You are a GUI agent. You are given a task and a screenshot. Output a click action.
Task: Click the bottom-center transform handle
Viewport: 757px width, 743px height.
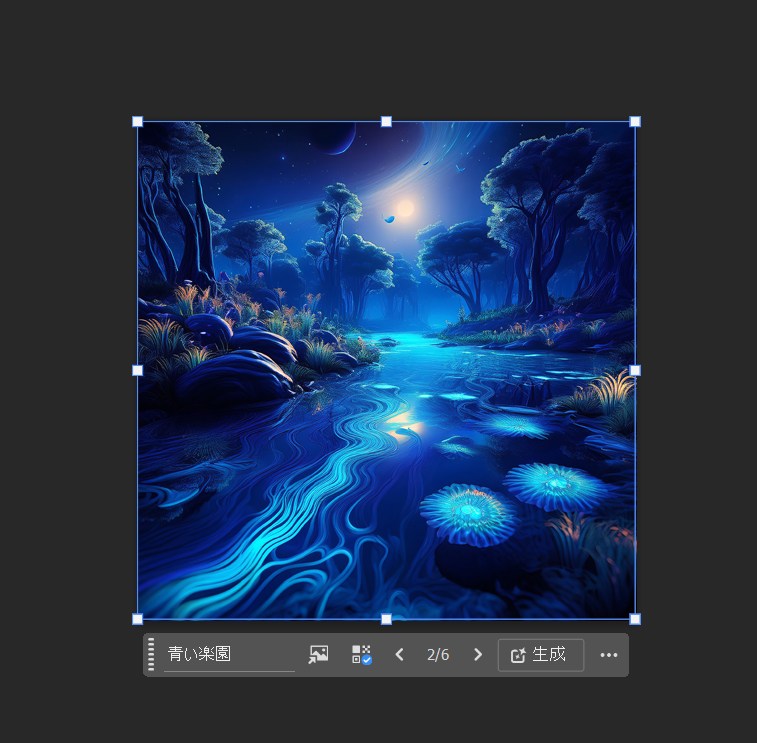(x=386, y=619)
